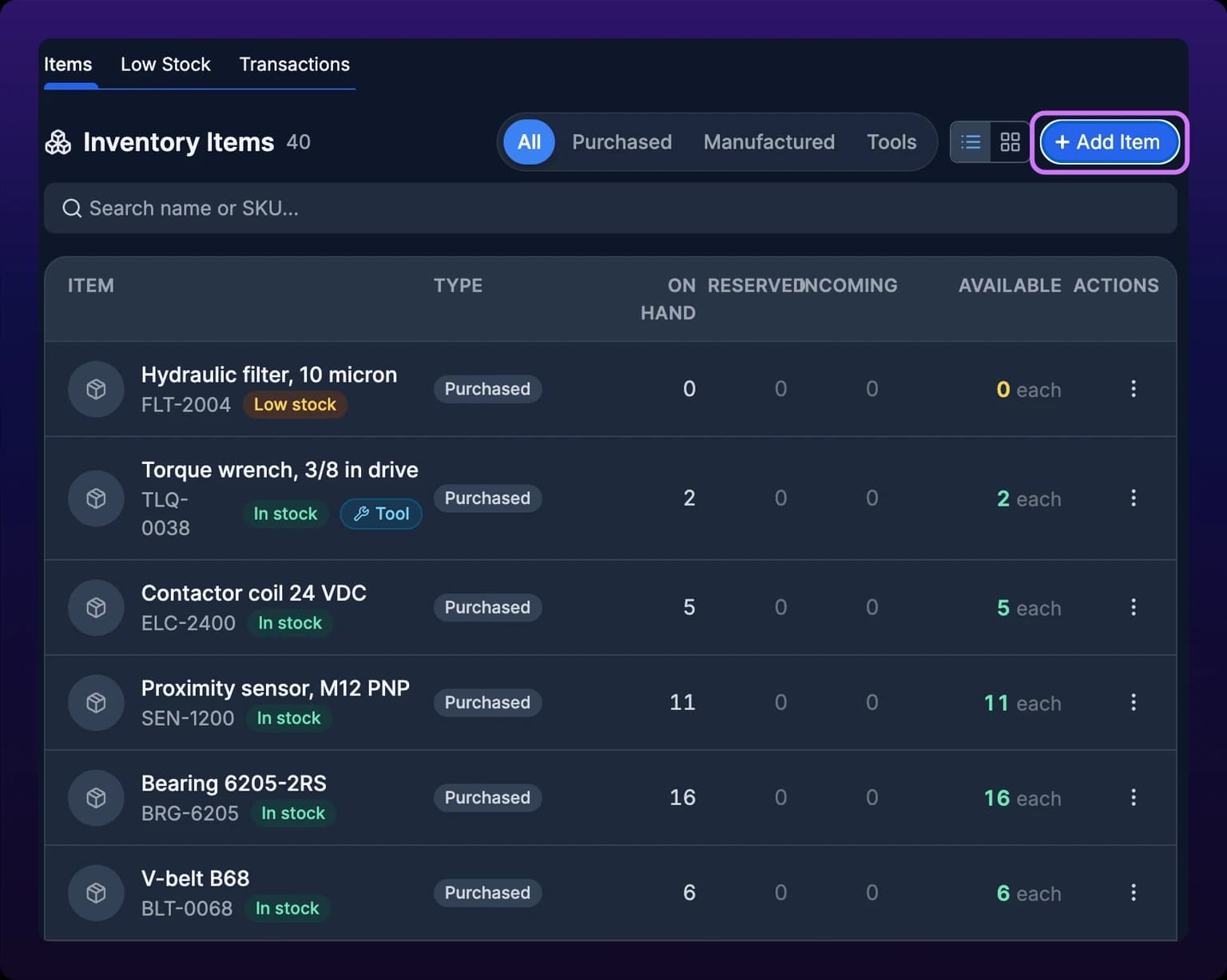Open actions menu for Bearing 6205-2RS row
The width and height of the screenshot is (1227, 980).
[x=1133, y=797]
